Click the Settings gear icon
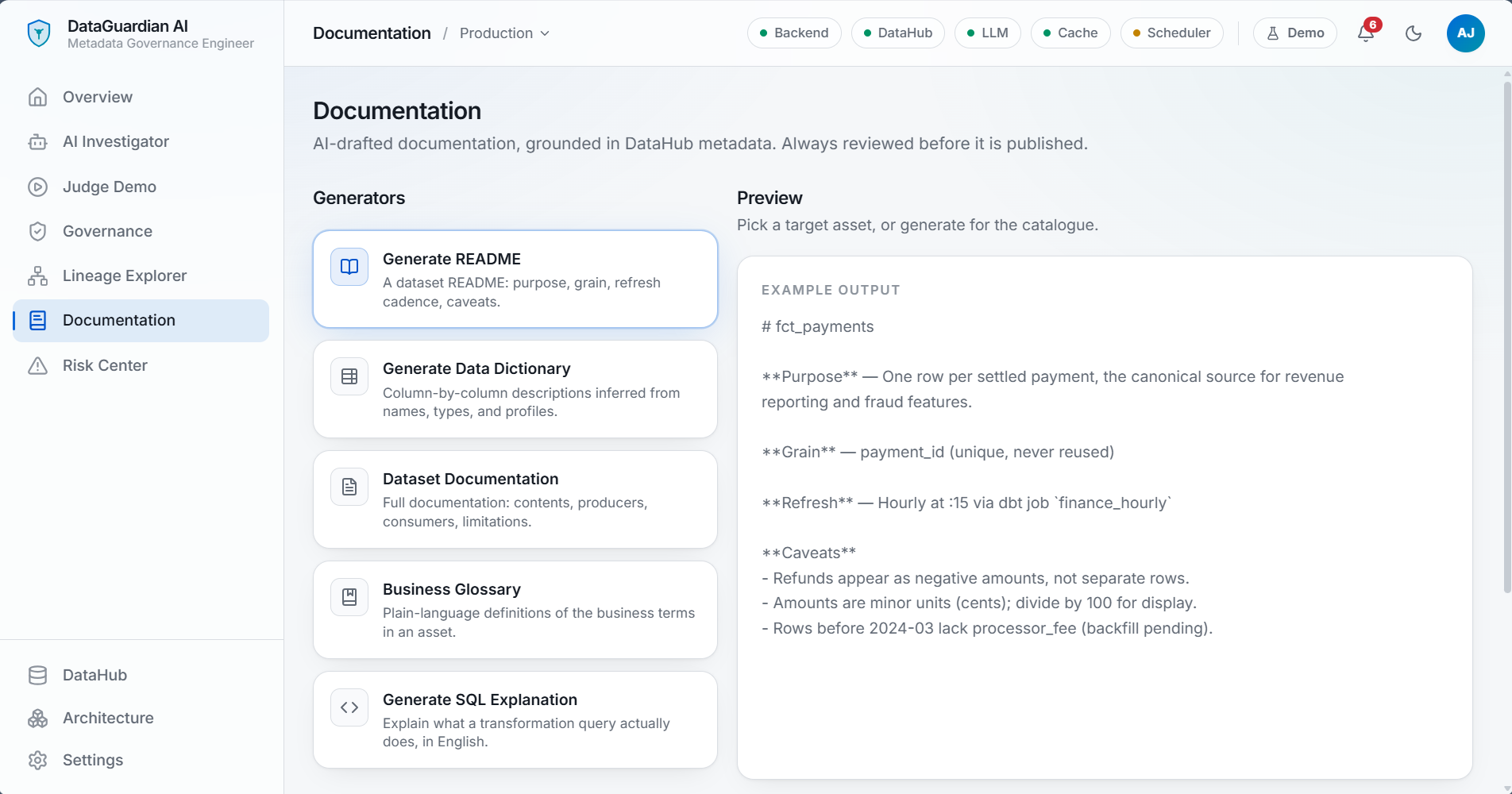The image size is (1512, 794). click(x=37, y=760)
